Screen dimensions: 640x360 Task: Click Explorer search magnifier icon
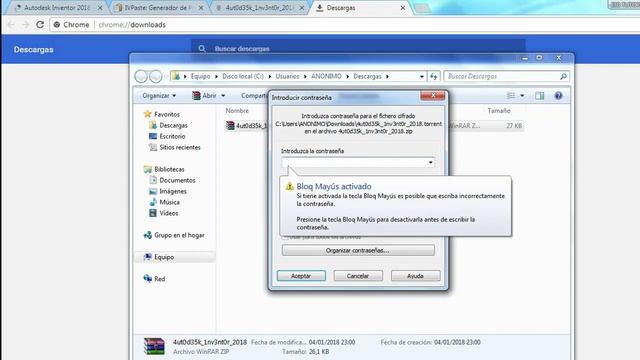tap(563, 76)
